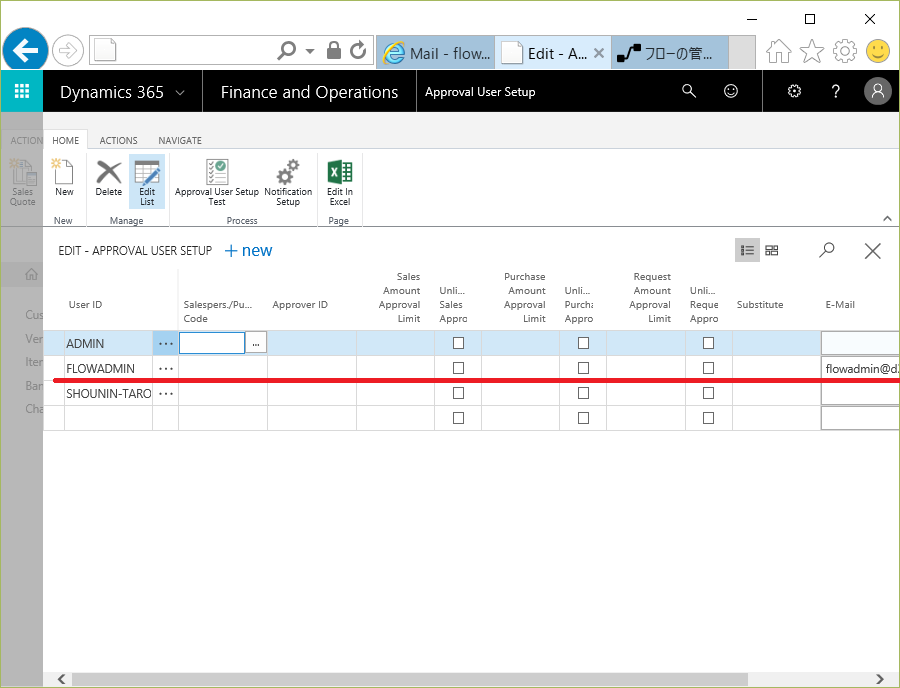Screen dimensions: 900x688
Task: Open Salesperson Code lookup button for ADMIN
Action: coord(256,343)
